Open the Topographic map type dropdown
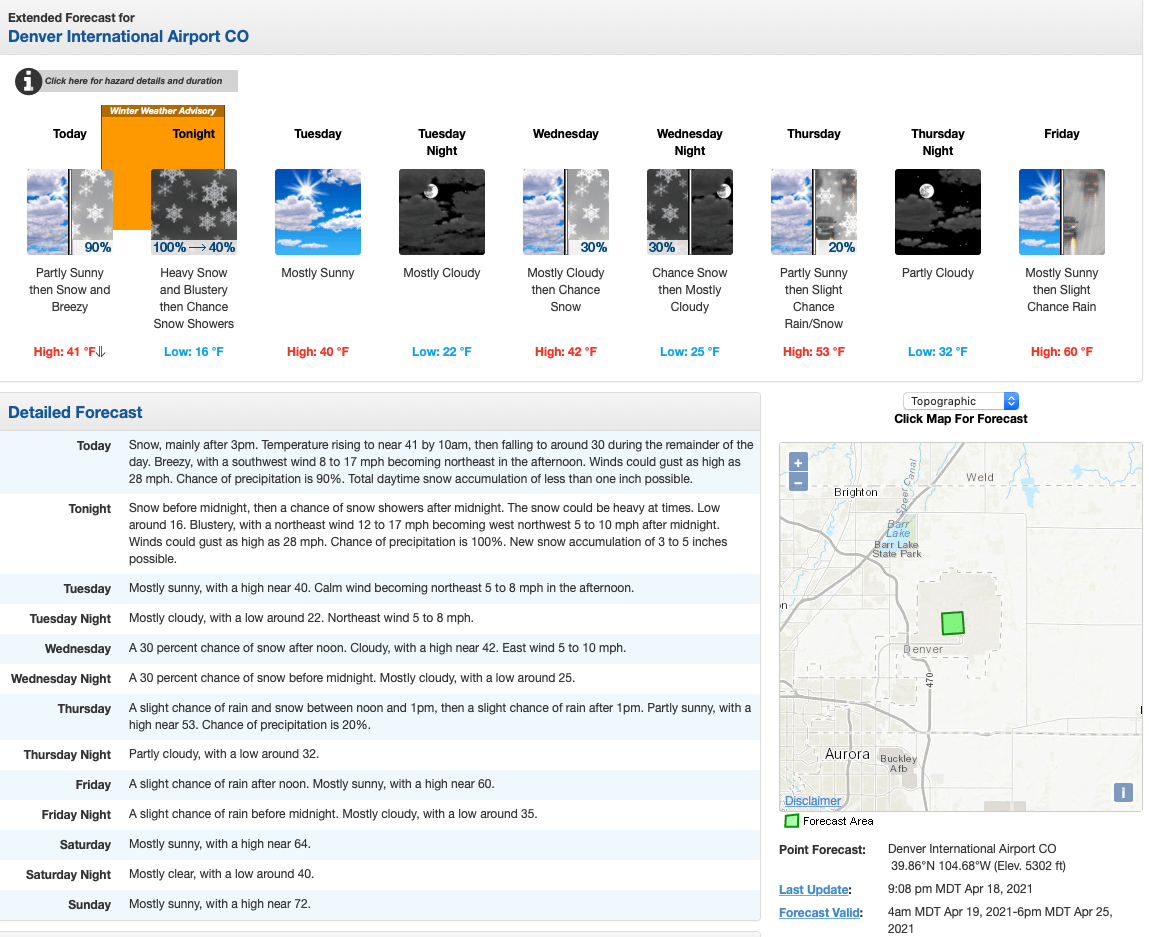The width and height of the screenshot is (1149, 937). pos(961,401)
